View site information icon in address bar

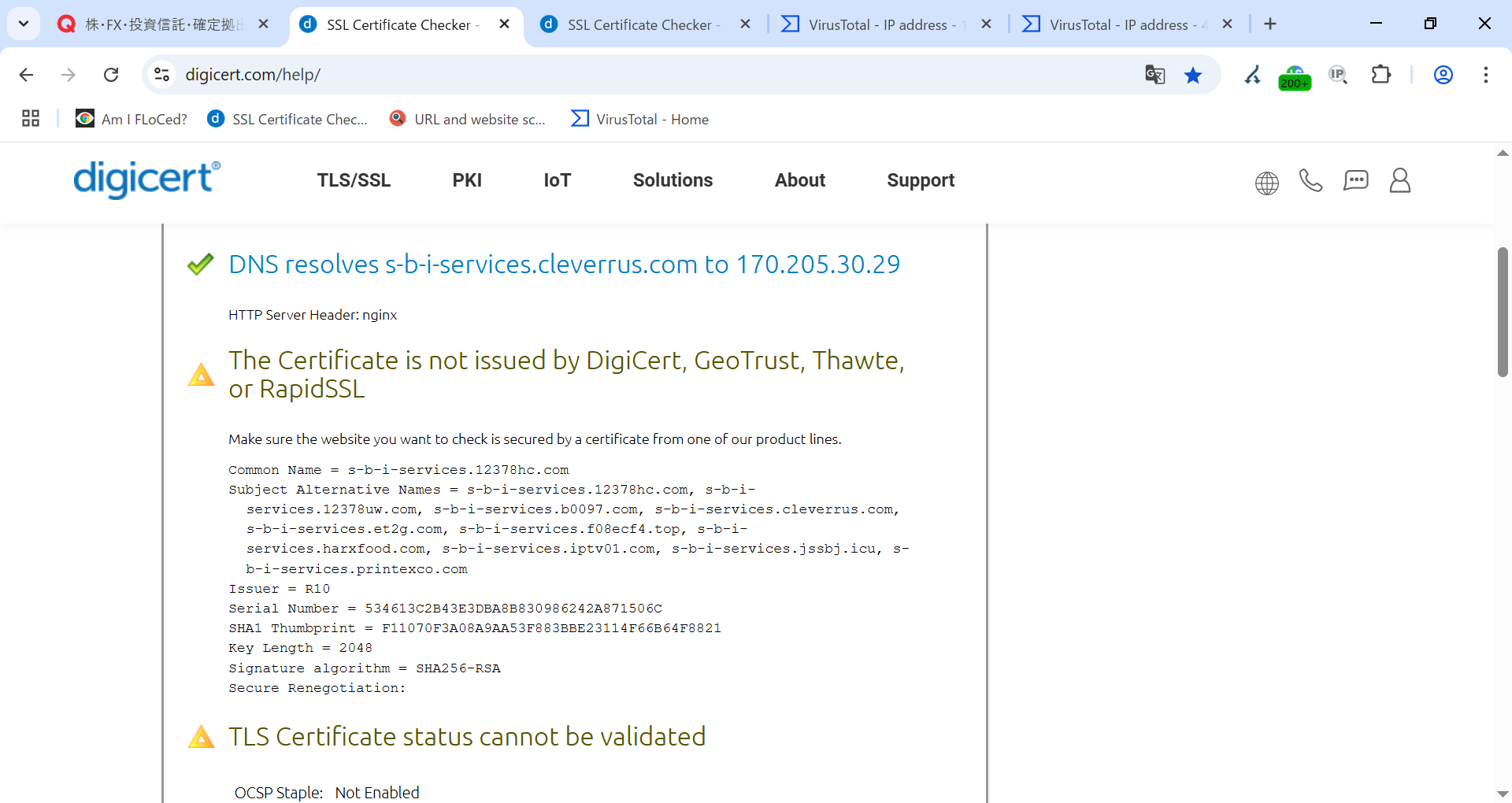point(161,75)
